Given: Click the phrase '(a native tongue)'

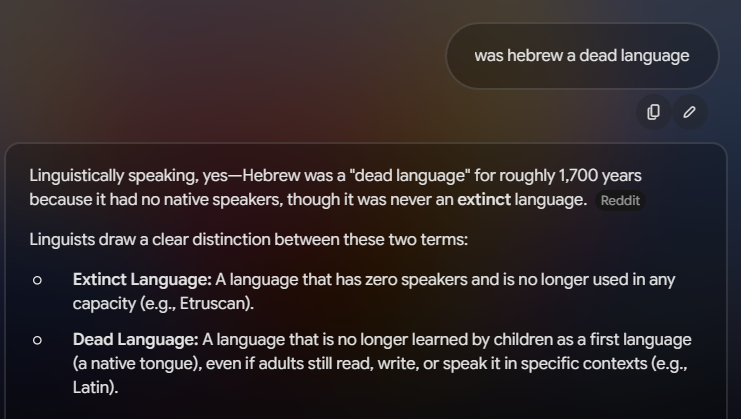Looking at the screenshot, I should 137,364.
